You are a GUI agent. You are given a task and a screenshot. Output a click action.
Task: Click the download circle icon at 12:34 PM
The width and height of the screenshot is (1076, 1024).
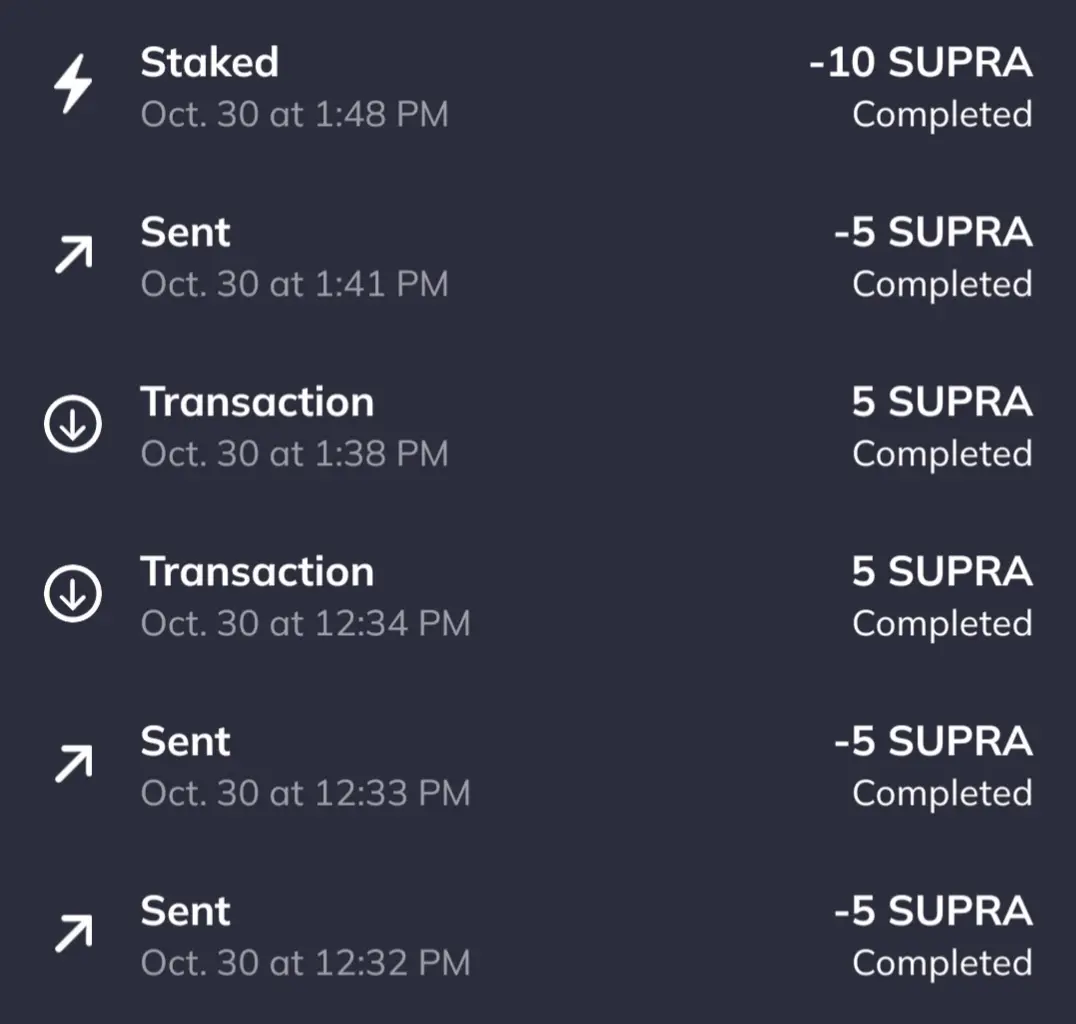[73, 595]
